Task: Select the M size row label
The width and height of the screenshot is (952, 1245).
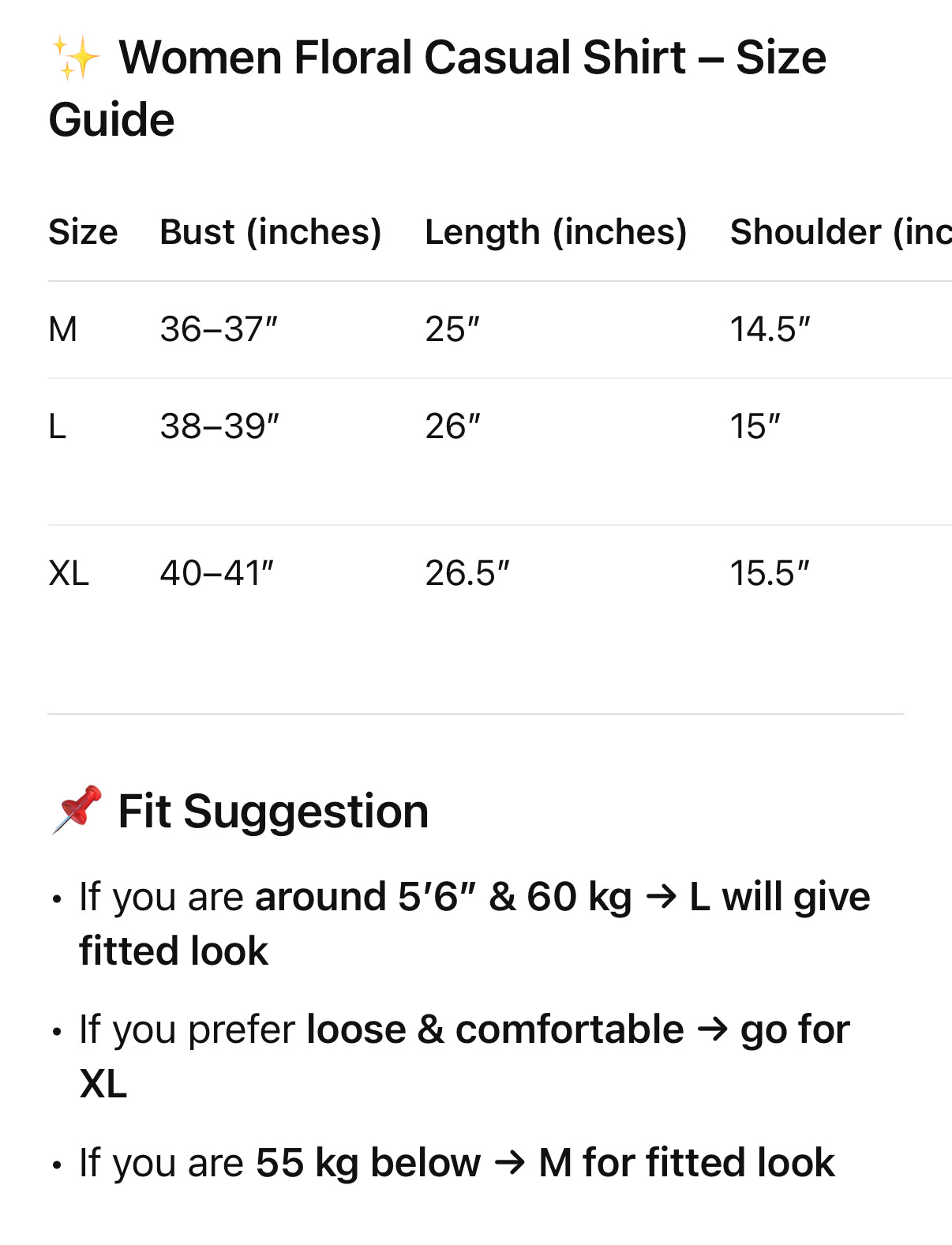Action: coord(63,329)
